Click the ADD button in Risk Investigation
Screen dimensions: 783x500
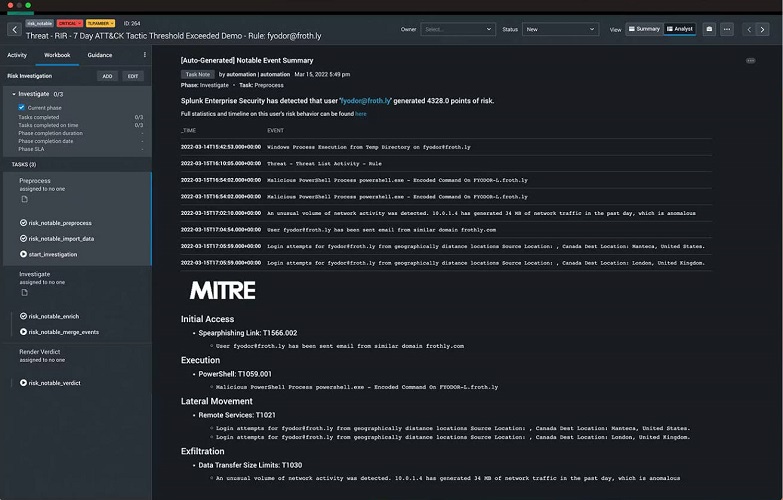pos(107,76)
